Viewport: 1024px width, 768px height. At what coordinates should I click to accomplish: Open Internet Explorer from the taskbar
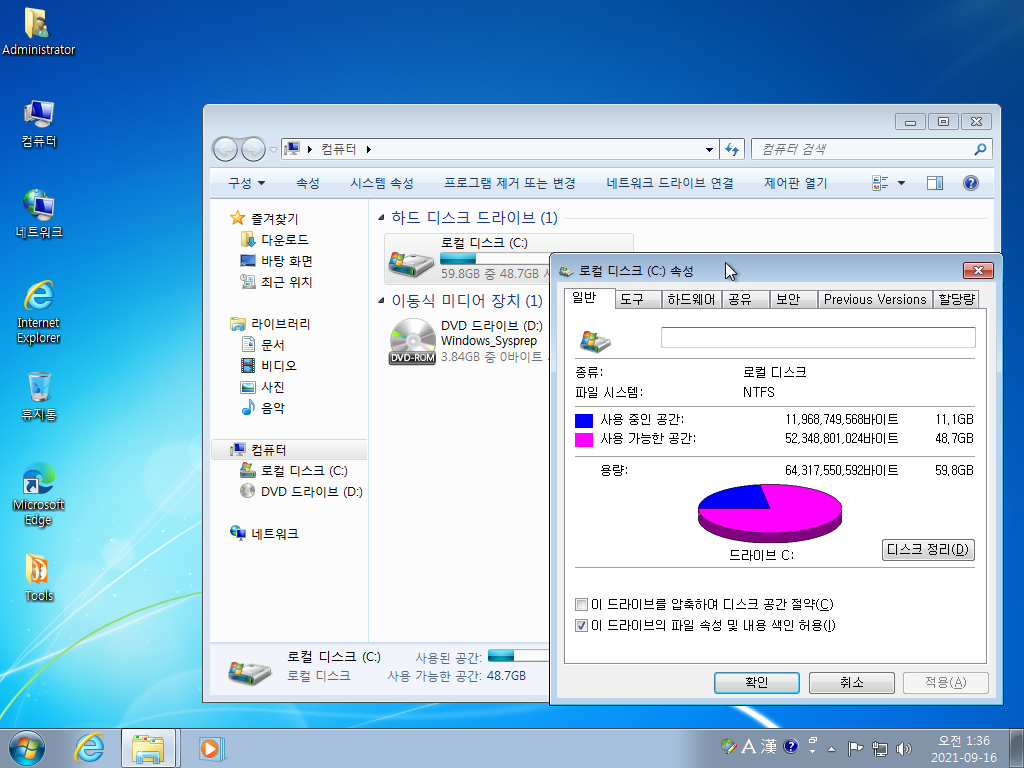coord(88,748)
